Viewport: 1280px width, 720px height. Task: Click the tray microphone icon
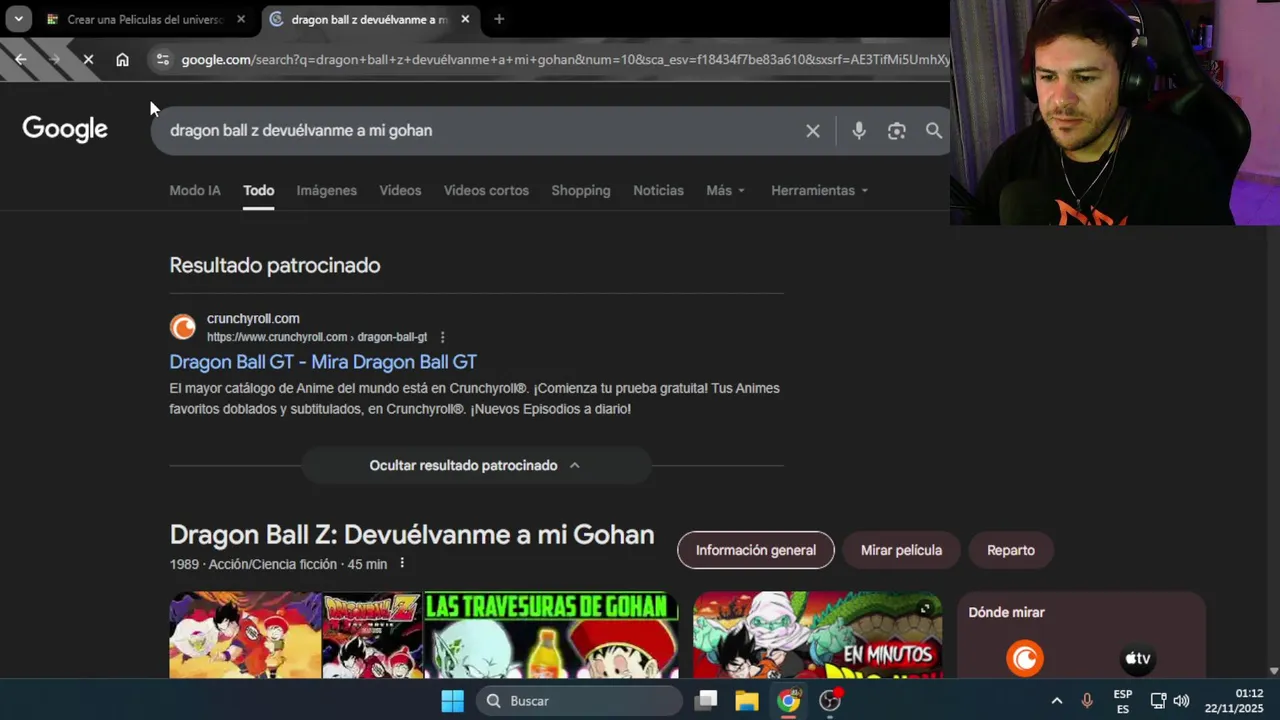1087,701
